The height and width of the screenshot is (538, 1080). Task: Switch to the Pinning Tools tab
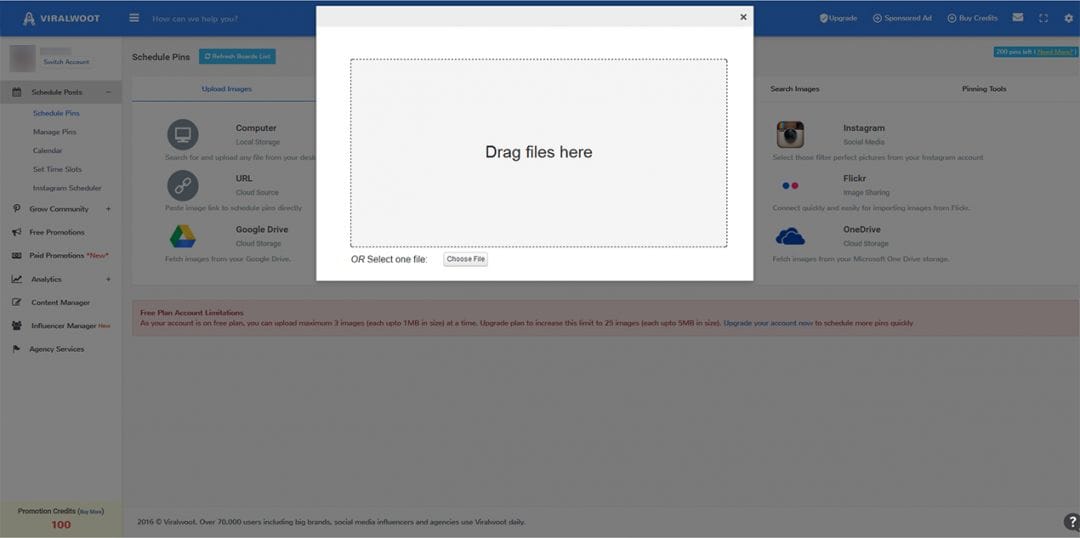984,89
